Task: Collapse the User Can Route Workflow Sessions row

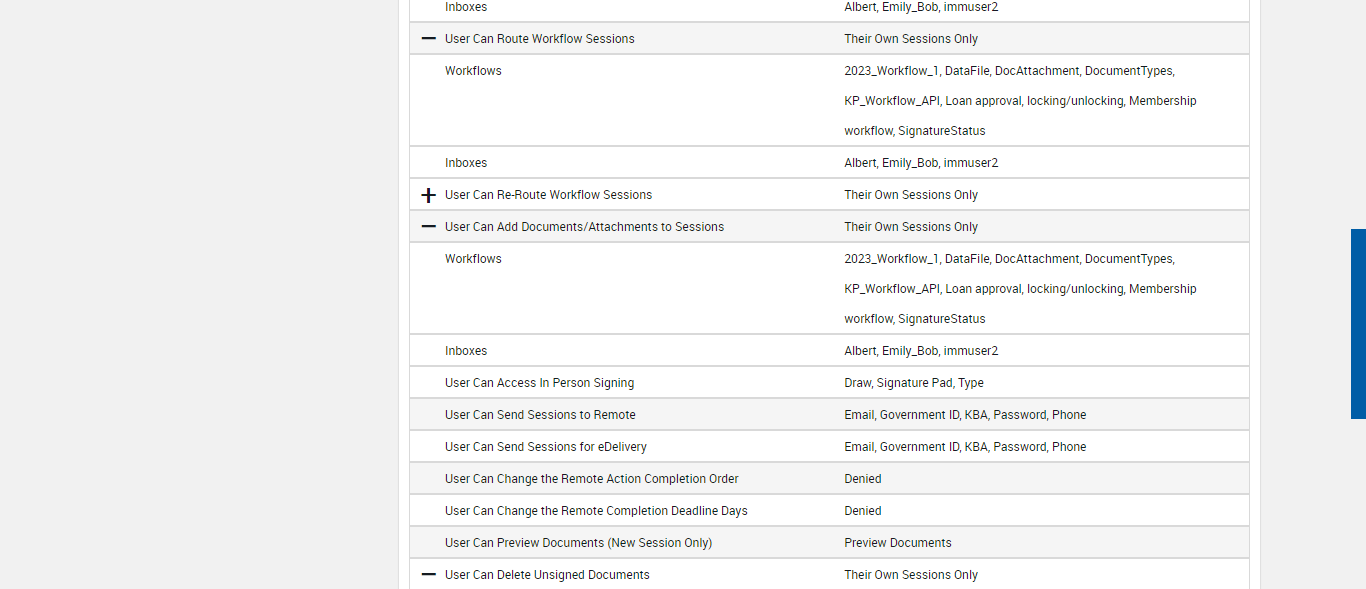Action: point(429,39)
